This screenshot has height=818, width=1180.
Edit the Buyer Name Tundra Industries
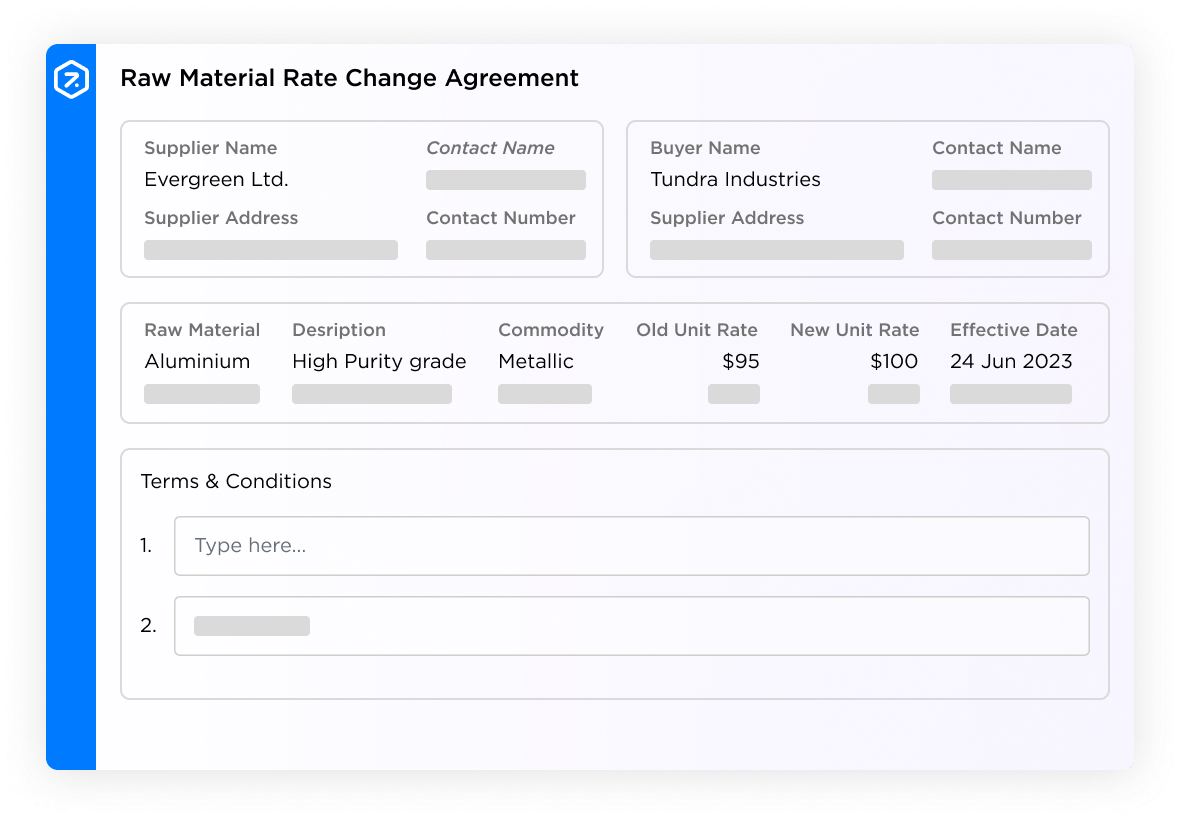click(735, 180)
